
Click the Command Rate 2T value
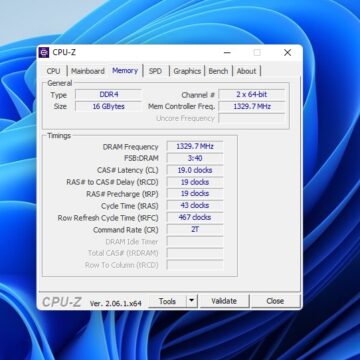(195, 229)
